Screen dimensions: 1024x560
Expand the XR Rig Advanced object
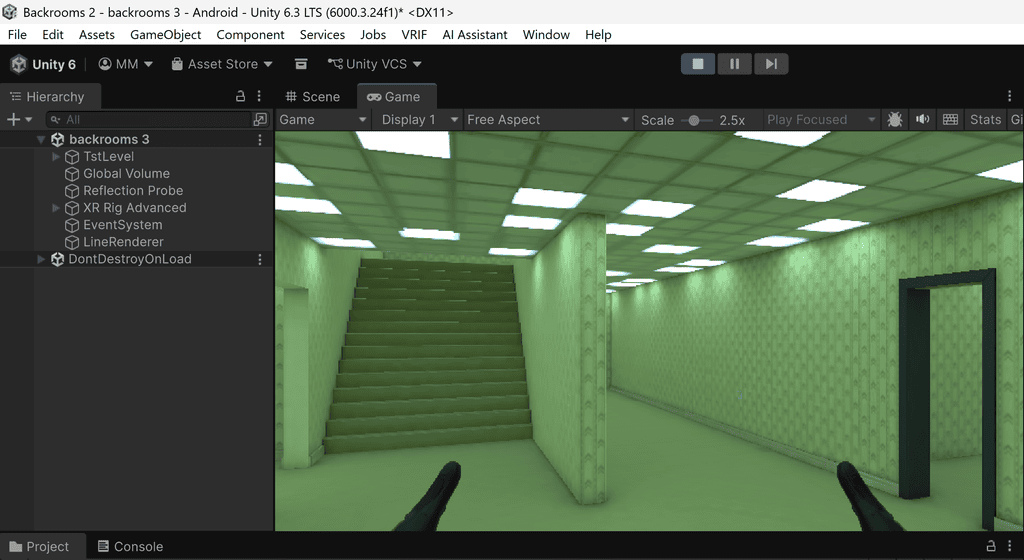pyautogui.click(x=56, y=208)
